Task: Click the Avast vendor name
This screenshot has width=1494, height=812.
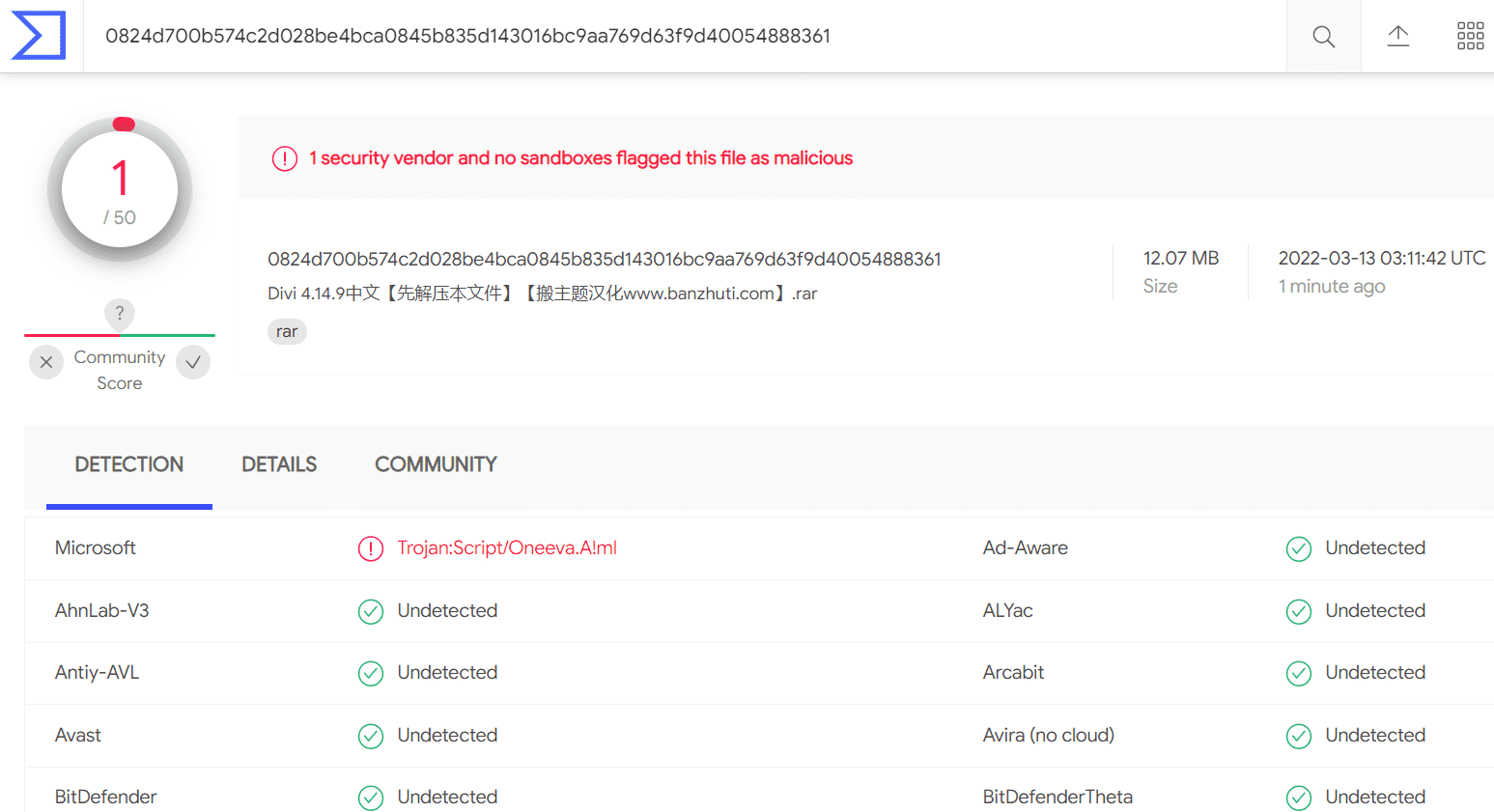Action: coord(78,735)
